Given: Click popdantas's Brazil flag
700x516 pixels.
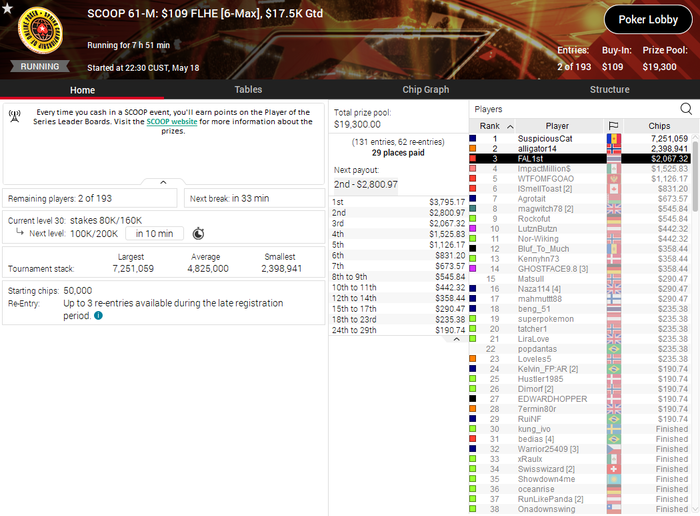Looking at the screenshot, I should click(614, 349).
